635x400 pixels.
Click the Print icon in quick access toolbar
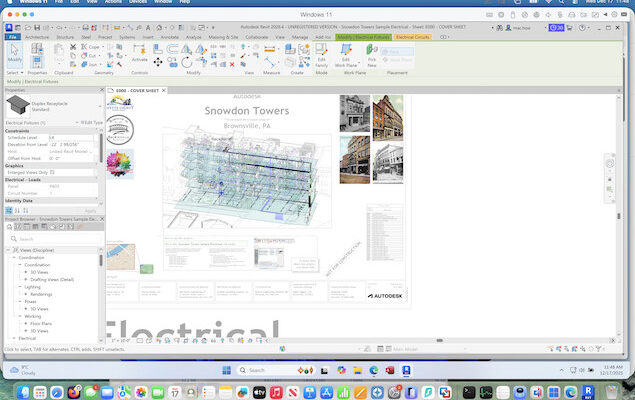85,28
